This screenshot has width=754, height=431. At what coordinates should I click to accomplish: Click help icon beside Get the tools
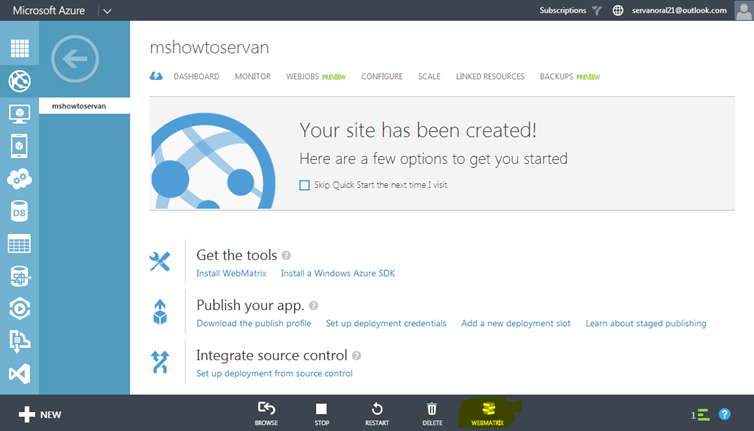[286, 255]
